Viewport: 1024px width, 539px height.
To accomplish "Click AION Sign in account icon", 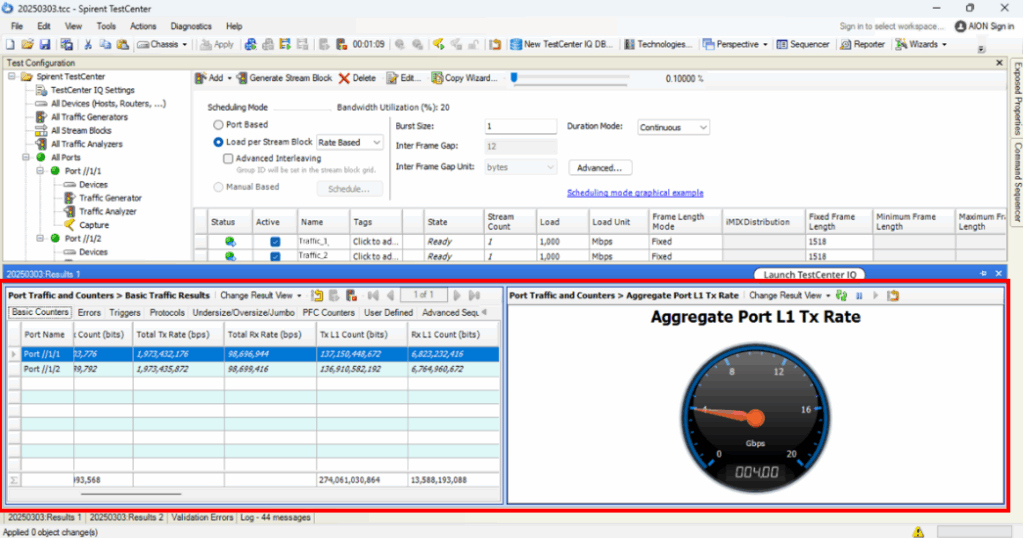I will pos(960,26).
